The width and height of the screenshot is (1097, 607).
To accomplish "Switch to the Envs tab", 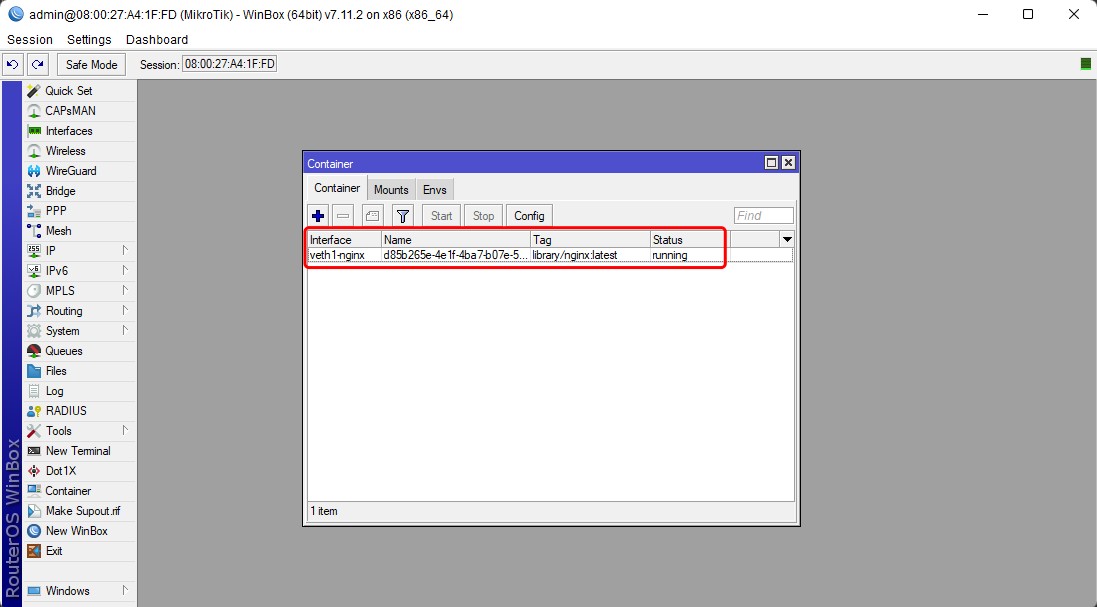I will point(434,190).
